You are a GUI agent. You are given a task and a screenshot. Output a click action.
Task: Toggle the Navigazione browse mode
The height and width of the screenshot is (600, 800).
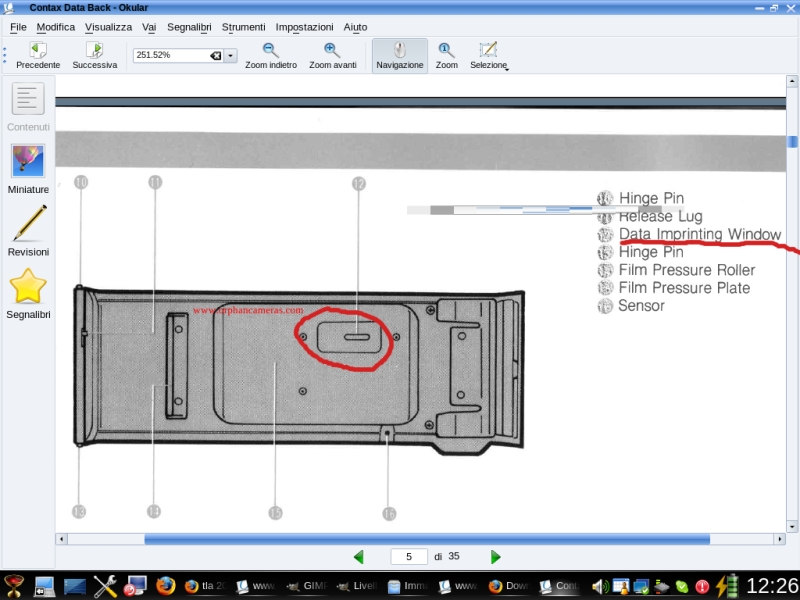point(400,55)
